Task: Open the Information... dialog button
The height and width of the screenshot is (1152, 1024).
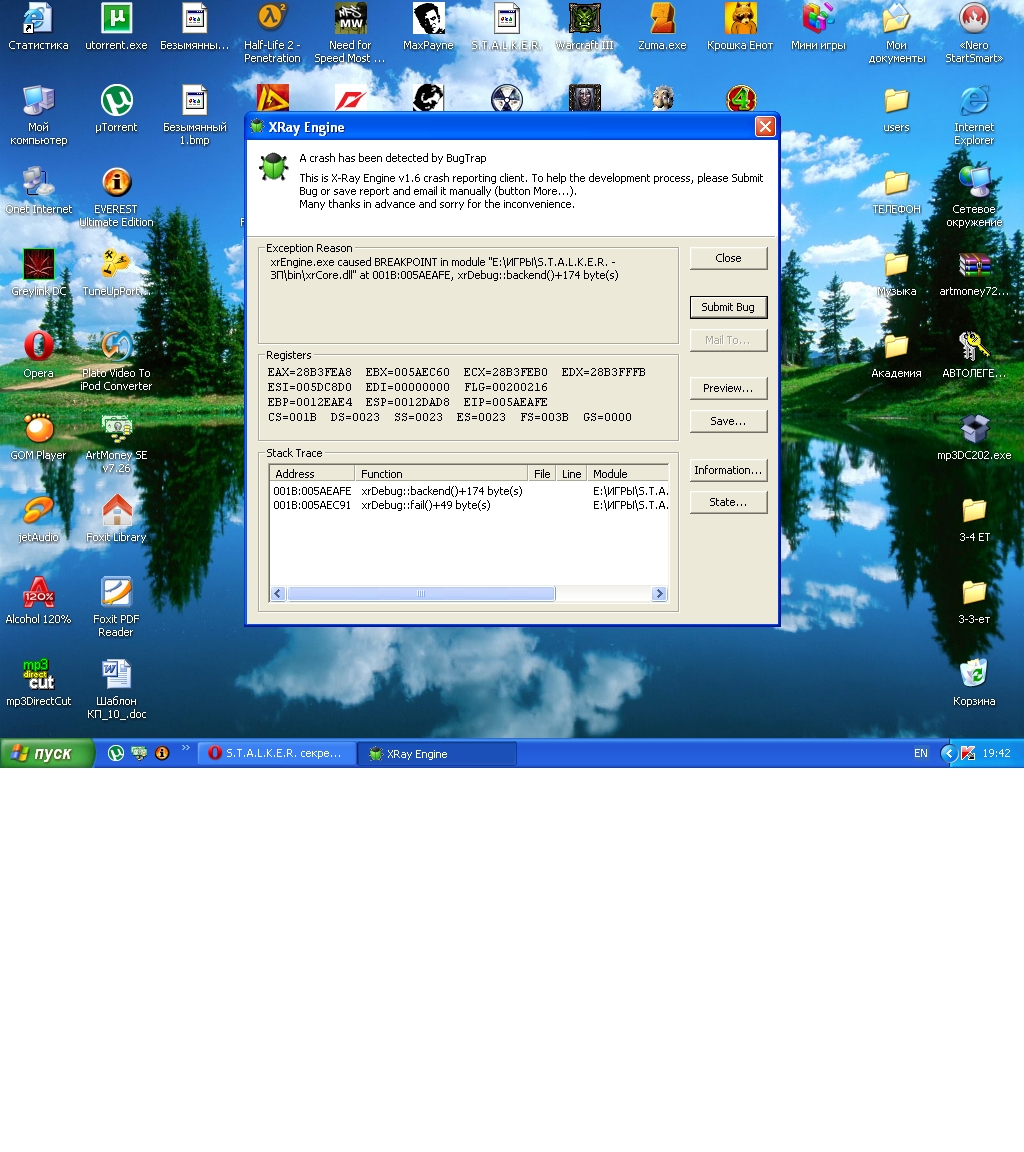Action: pos(728,470)
